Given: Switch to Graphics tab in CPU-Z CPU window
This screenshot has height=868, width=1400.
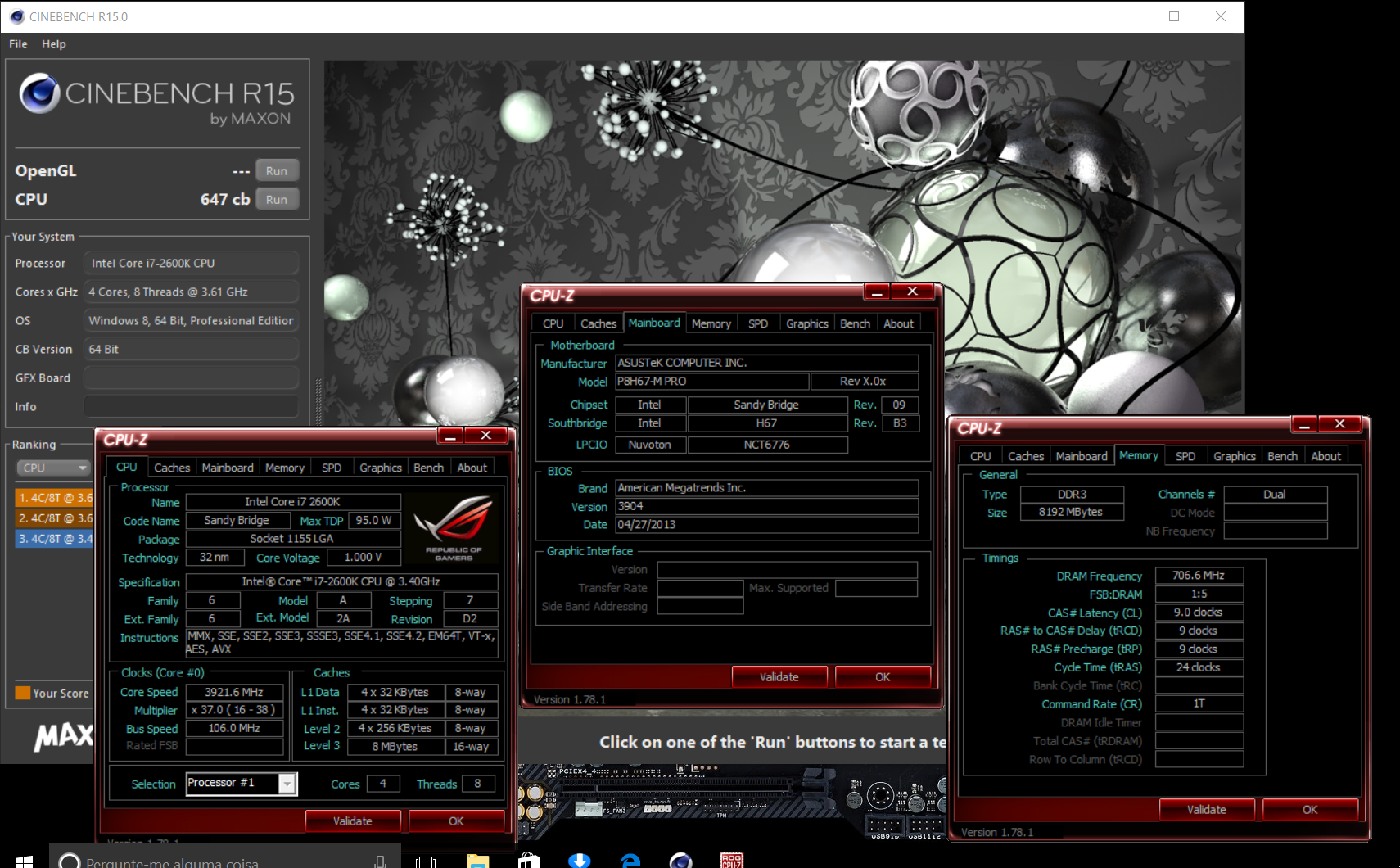Looking at the screenshot, I should click(381, 468).
